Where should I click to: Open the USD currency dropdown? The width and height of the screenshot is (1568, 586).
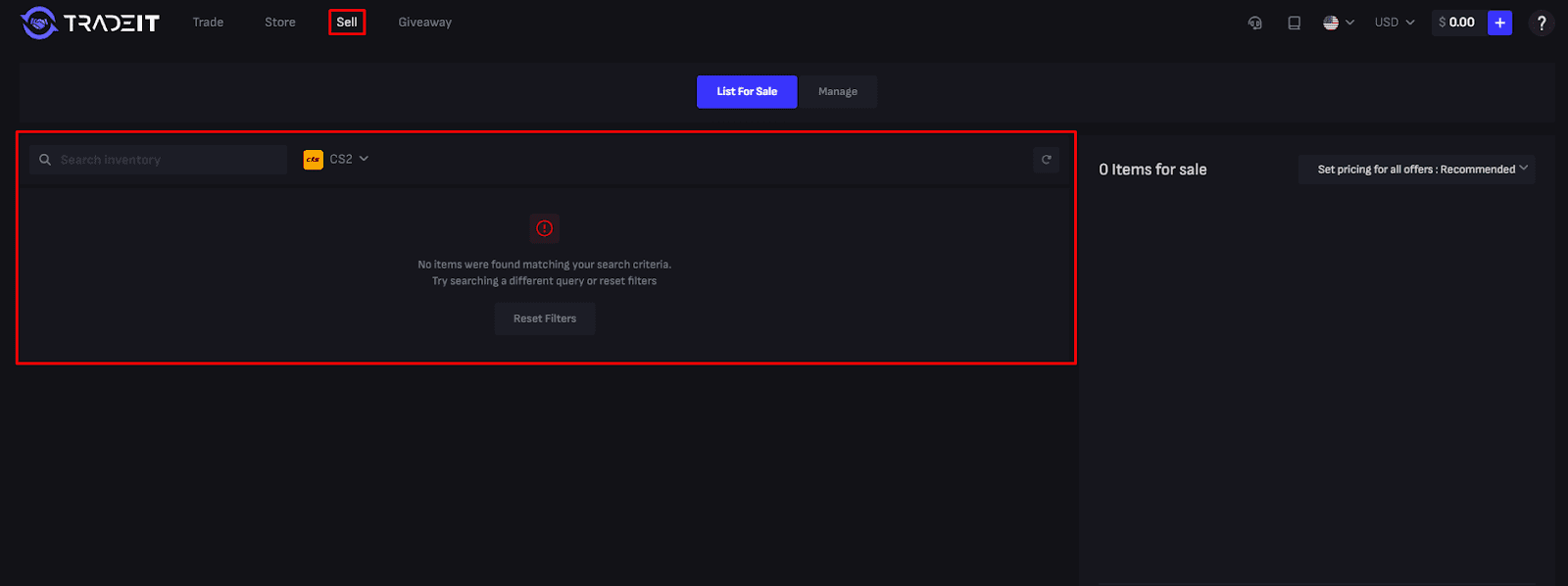tap(1394, 23)
